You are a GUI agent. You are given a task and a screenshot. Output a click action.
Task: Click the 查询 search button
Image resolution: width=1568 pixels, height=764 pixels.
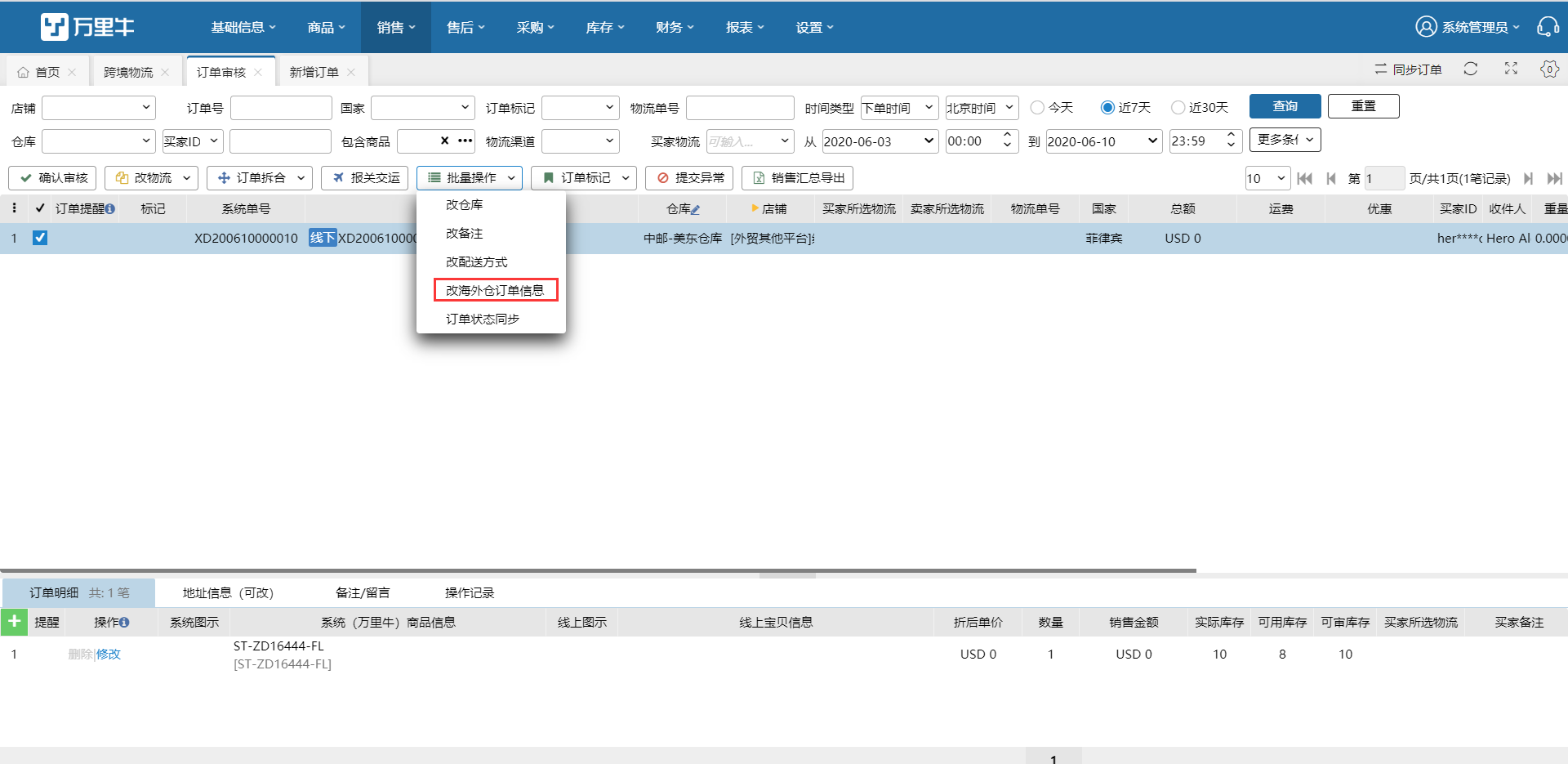point(1285,106)
